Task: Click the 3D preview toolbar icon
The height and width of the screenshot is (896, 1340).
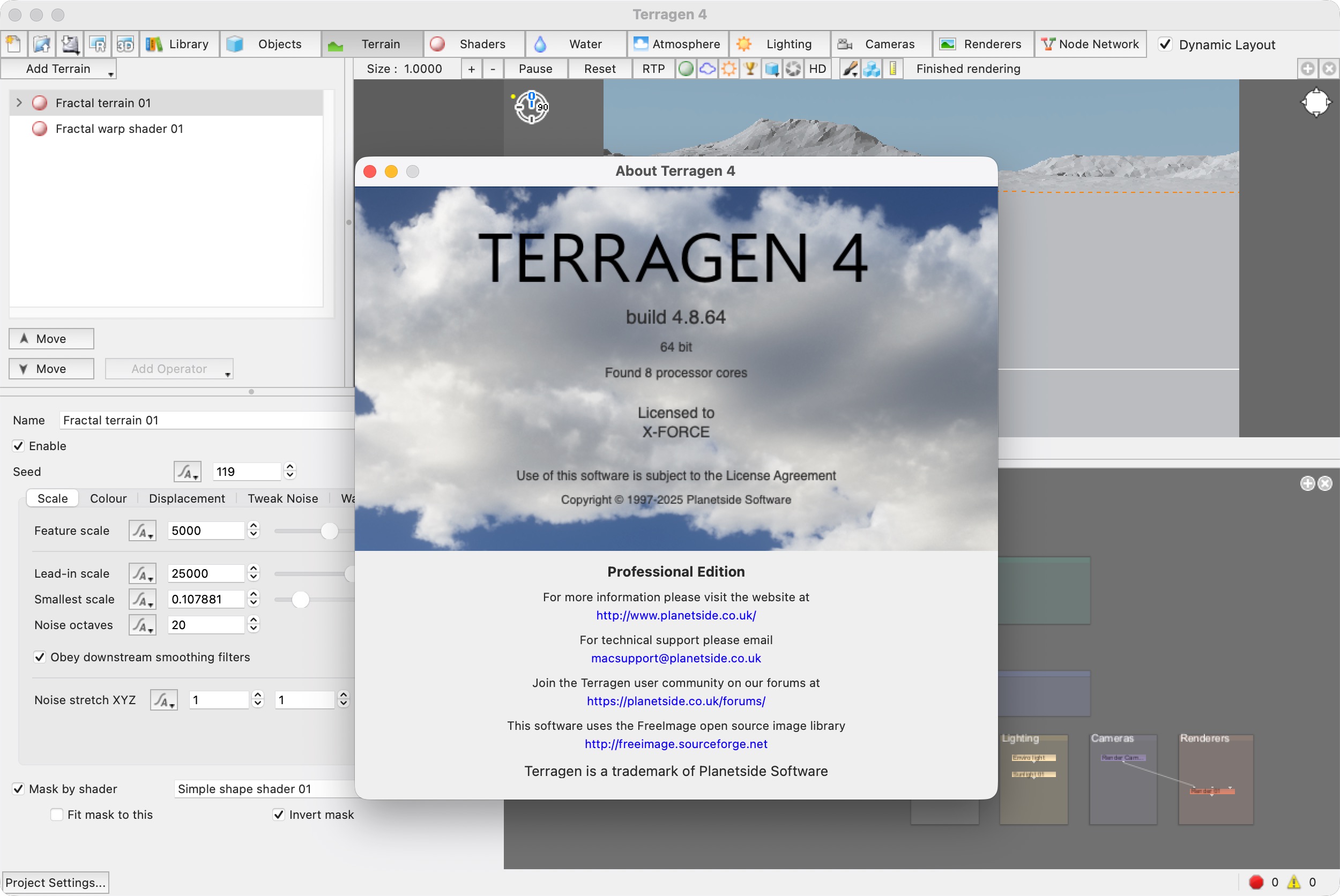Action: coord(125,44)
